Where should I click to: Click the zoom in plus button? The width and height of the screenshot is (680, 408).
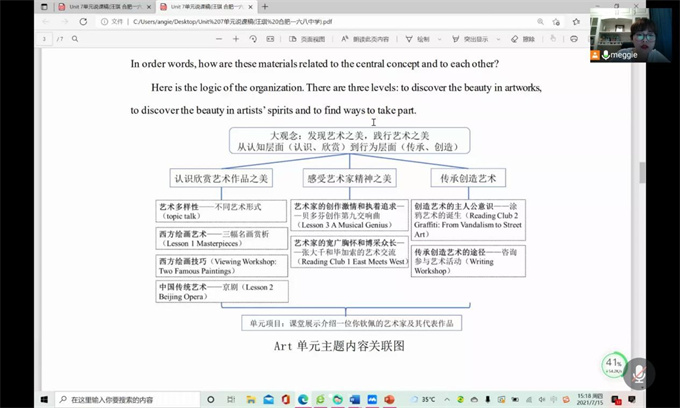point(236,39)
